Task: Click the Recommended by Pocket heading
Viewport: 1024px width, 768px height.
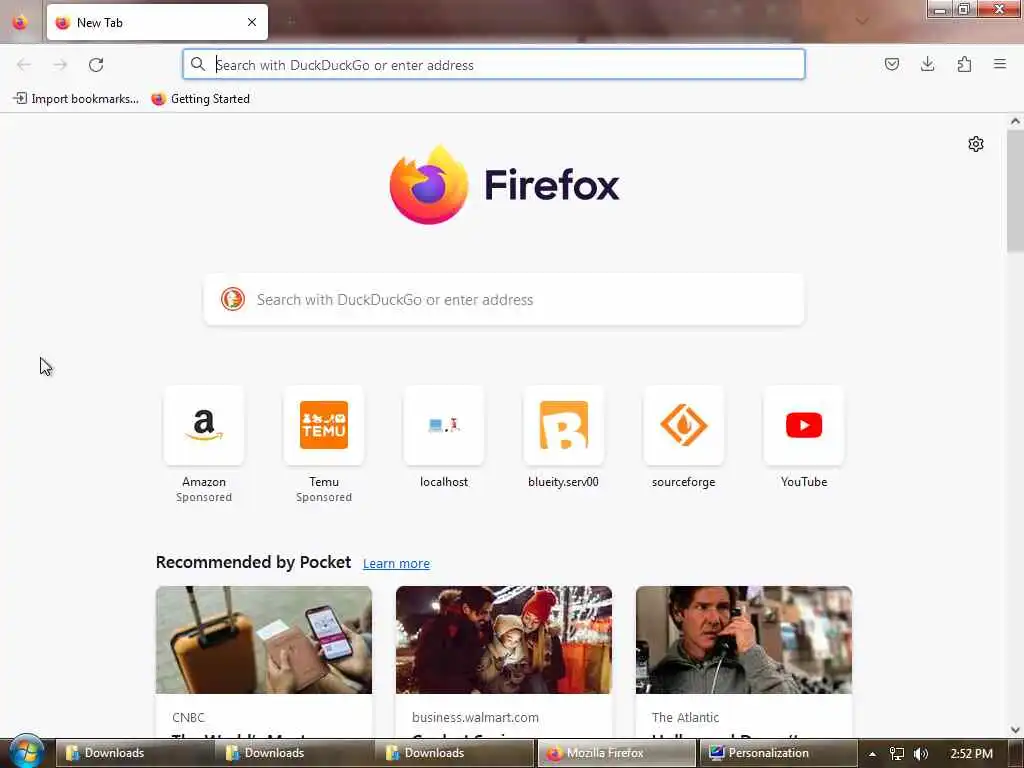Action: click(253, 562)
